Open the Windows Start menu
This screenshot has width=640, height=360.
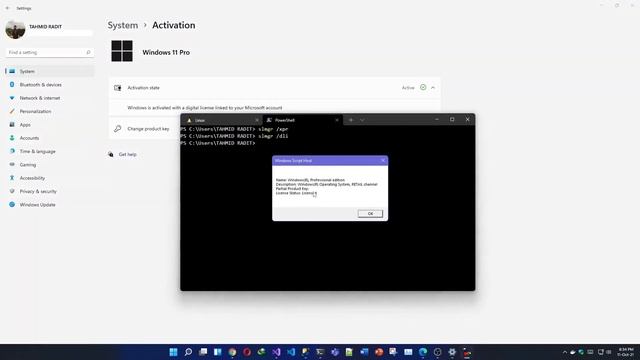pos(173,352)
